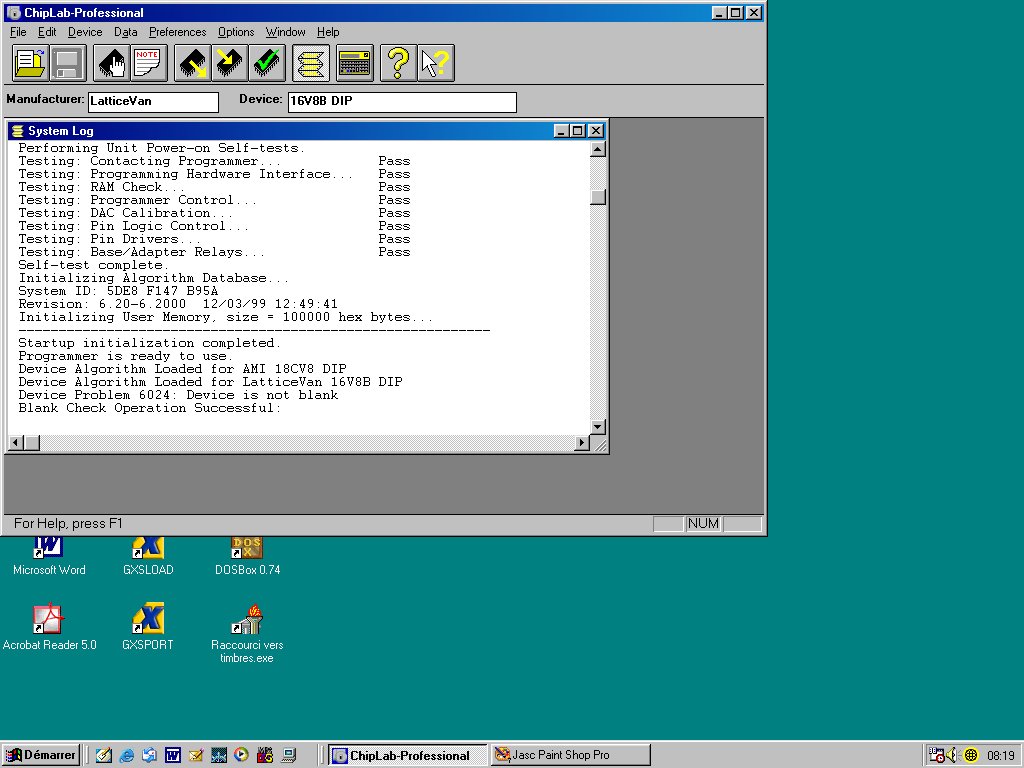
Task: Click the System Log vertical scroll thumb
Action: pos(598,197)
